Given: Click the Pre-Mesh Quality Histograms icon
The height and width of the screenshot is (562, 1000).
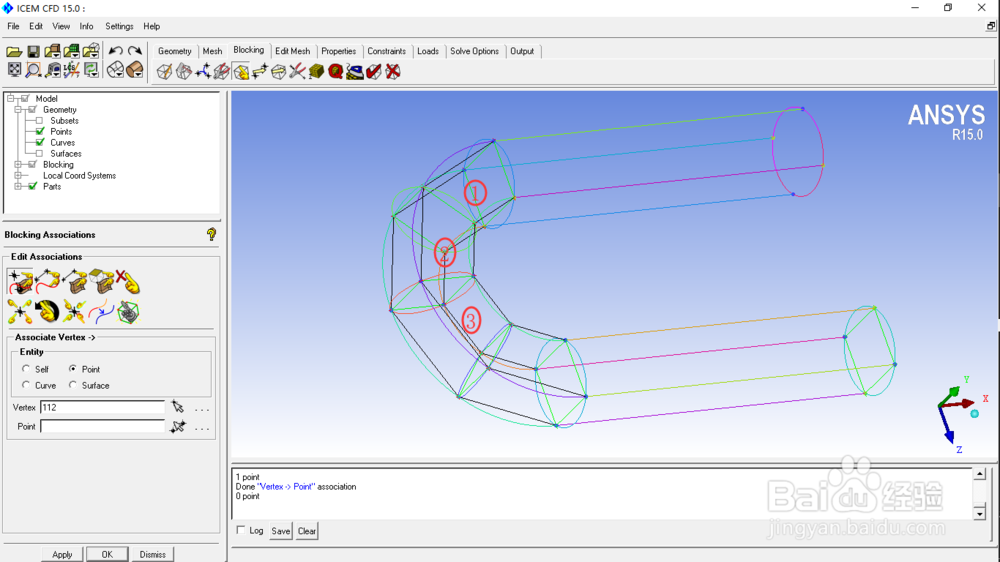Looking at the screenshot, I should [x=335, y=71].
